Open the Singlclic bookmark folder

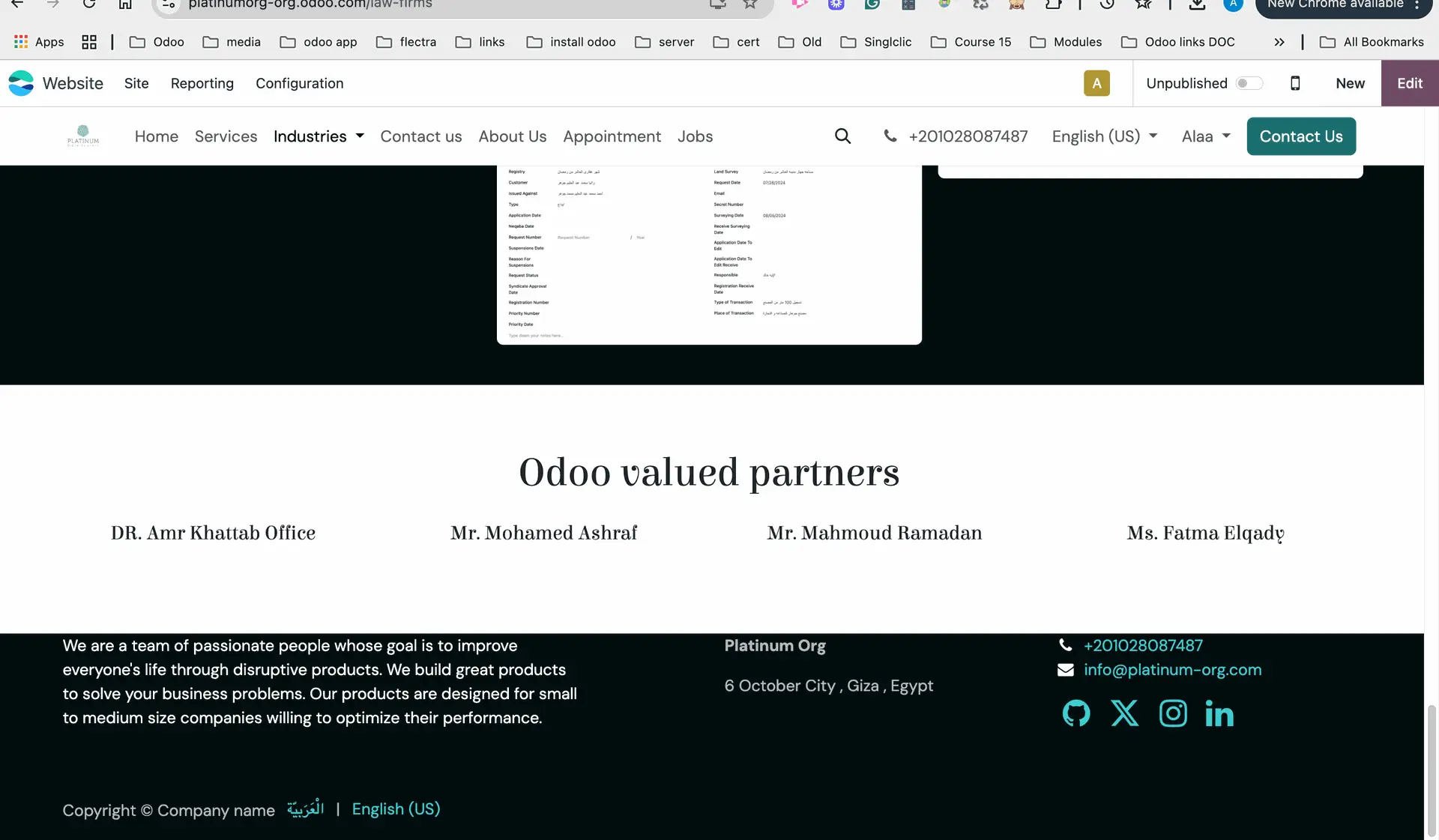[876, 42]
